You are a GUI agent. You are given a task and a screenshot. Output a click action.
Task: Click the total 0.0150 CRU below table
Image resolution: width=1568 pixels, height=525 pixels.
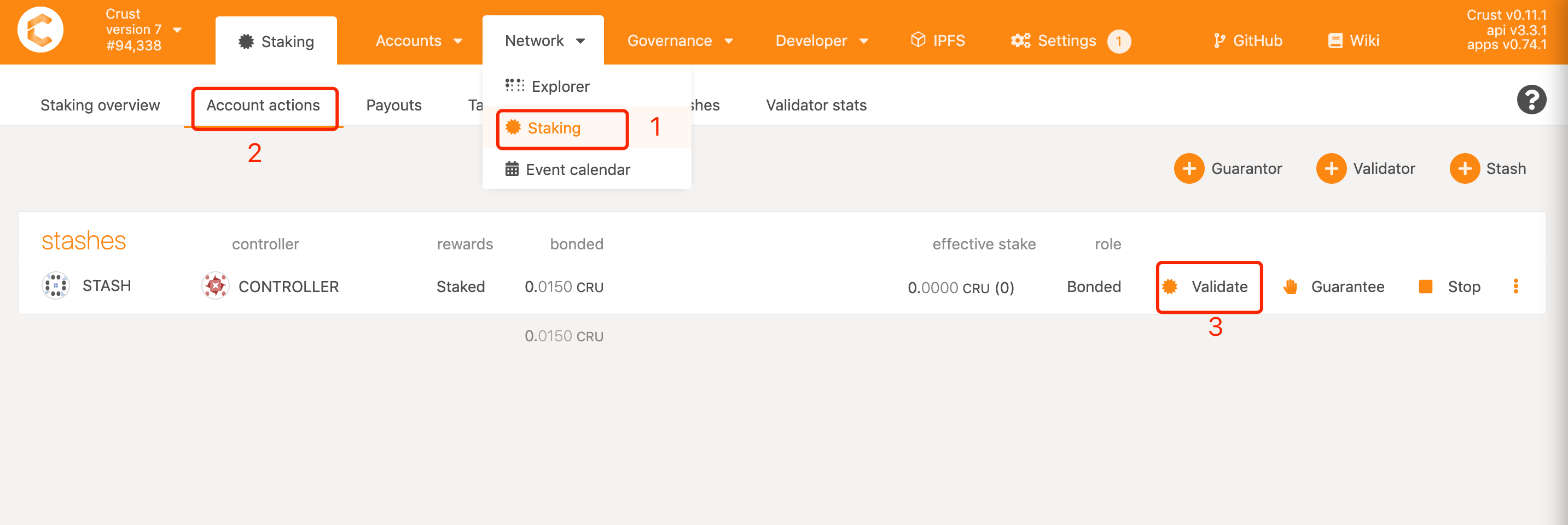[564, 336]
